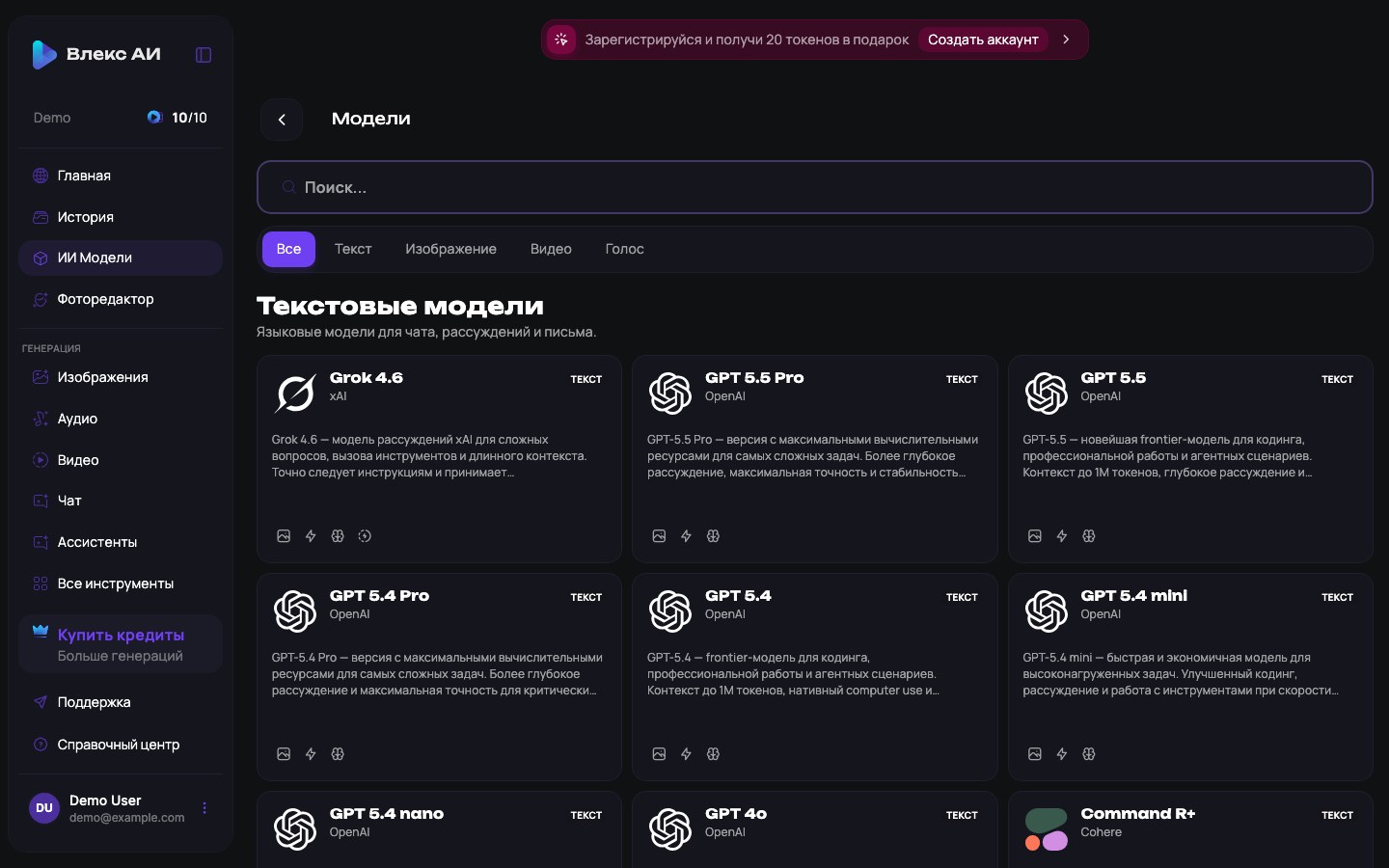The height and width of the screenshot is (868, 1389).
Task: Open the Справочный центр link
Action: tap(121, 745)
